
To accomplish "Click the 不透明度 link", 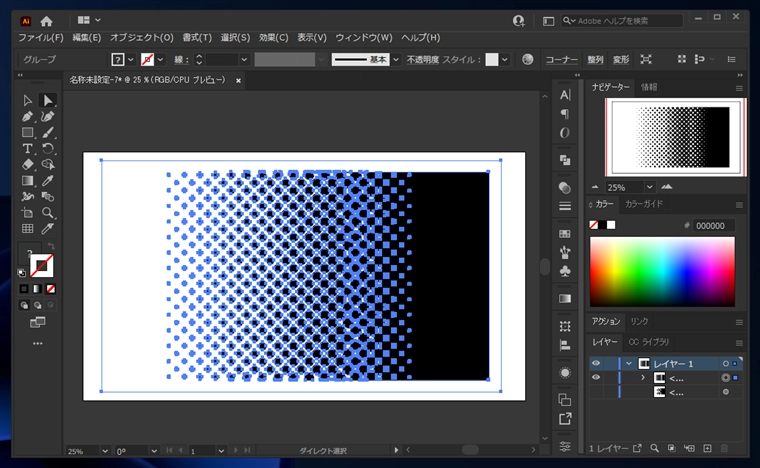I will (x=423, y=60).
